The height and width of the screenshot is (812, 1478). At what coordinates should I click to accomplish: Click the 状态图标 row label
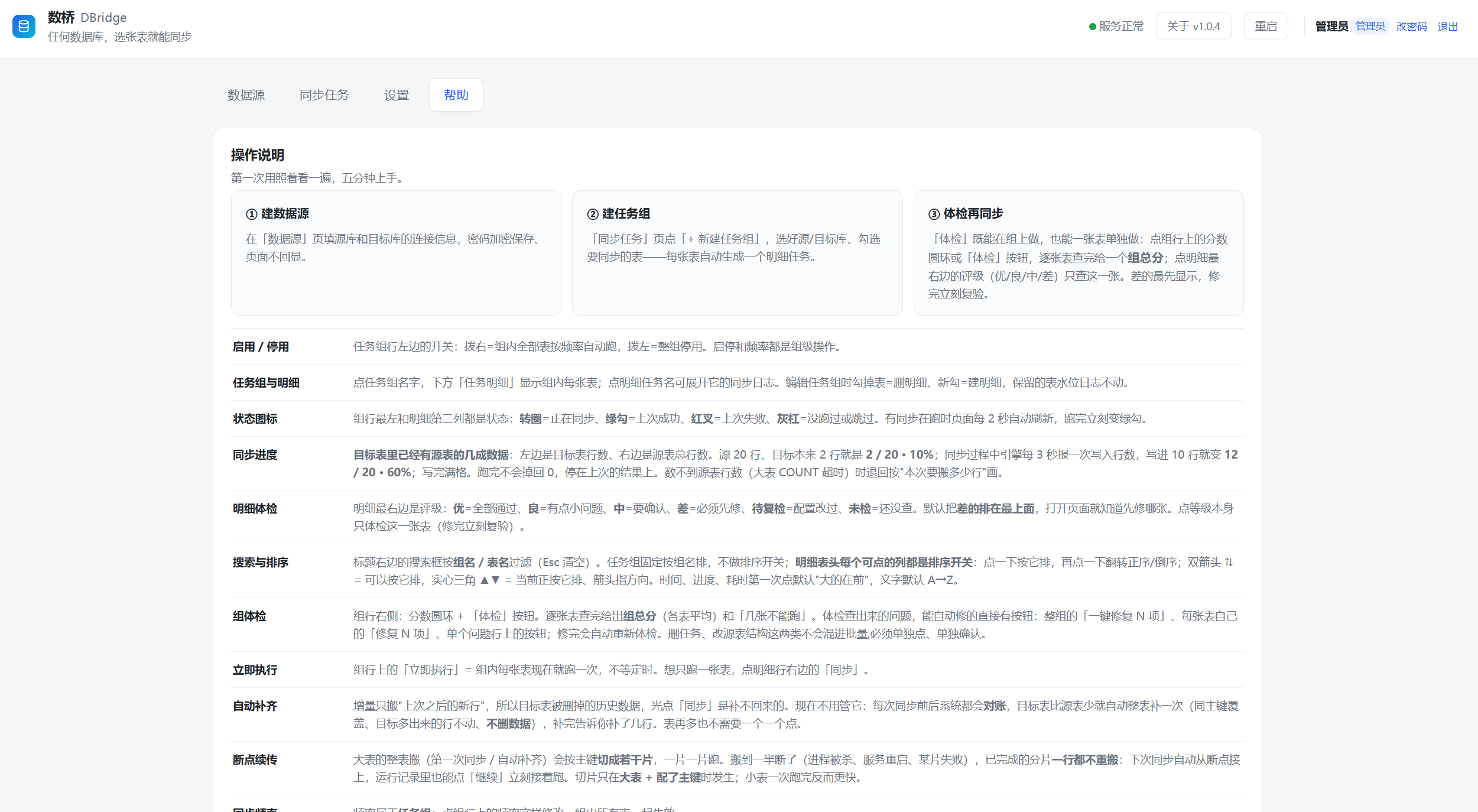tap(255, 419)
